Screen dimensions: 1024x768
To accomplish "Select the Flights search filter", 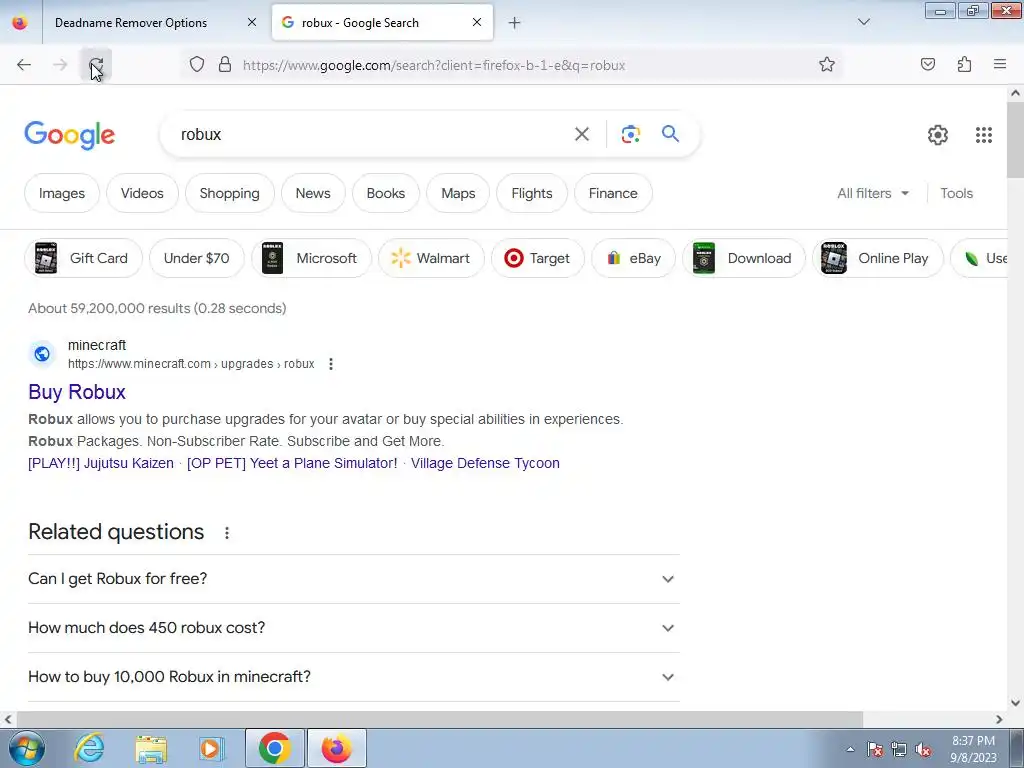I will click(x=532, y=193).
